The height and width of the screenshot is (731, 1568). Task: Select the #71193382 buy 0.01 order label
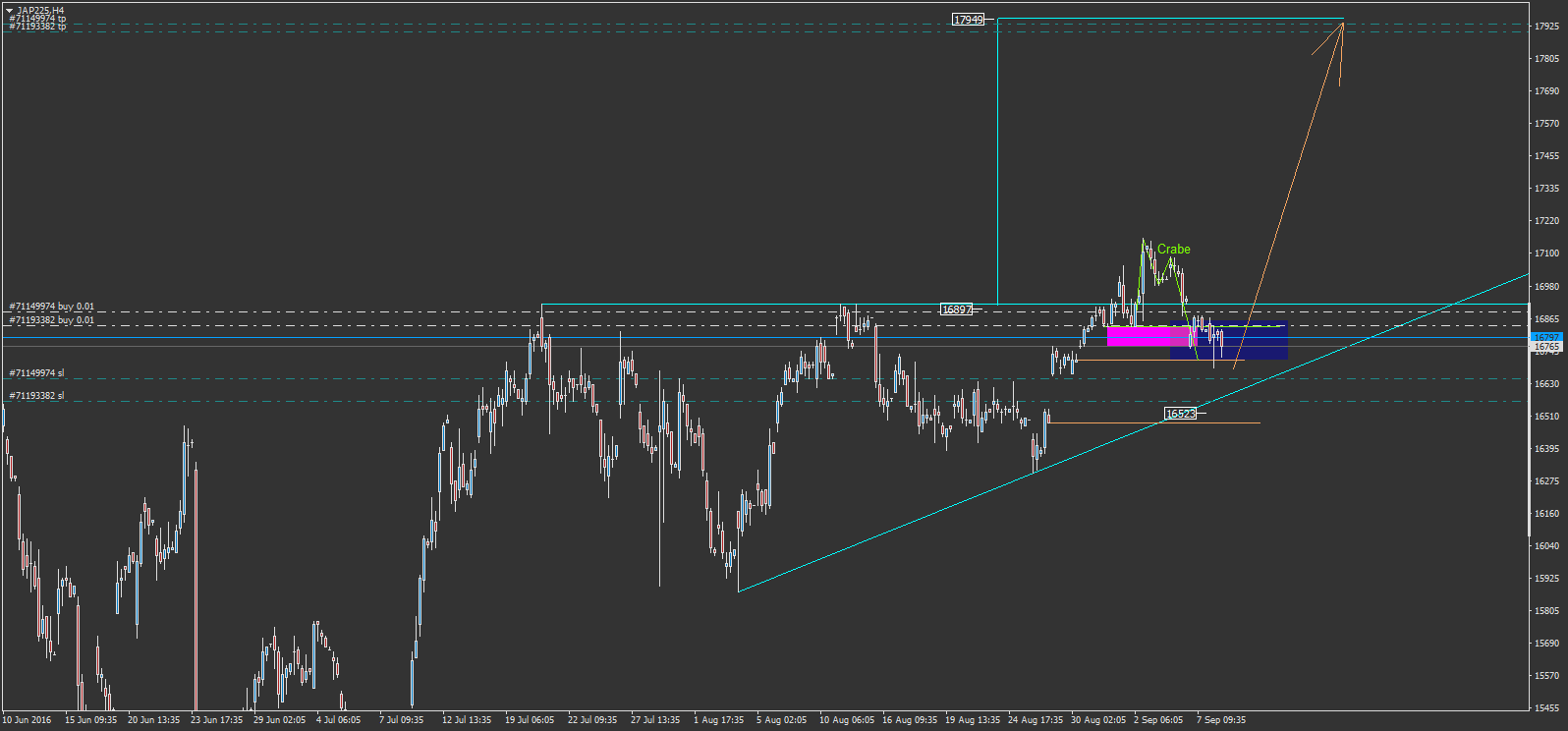click(x=52, y=320)
